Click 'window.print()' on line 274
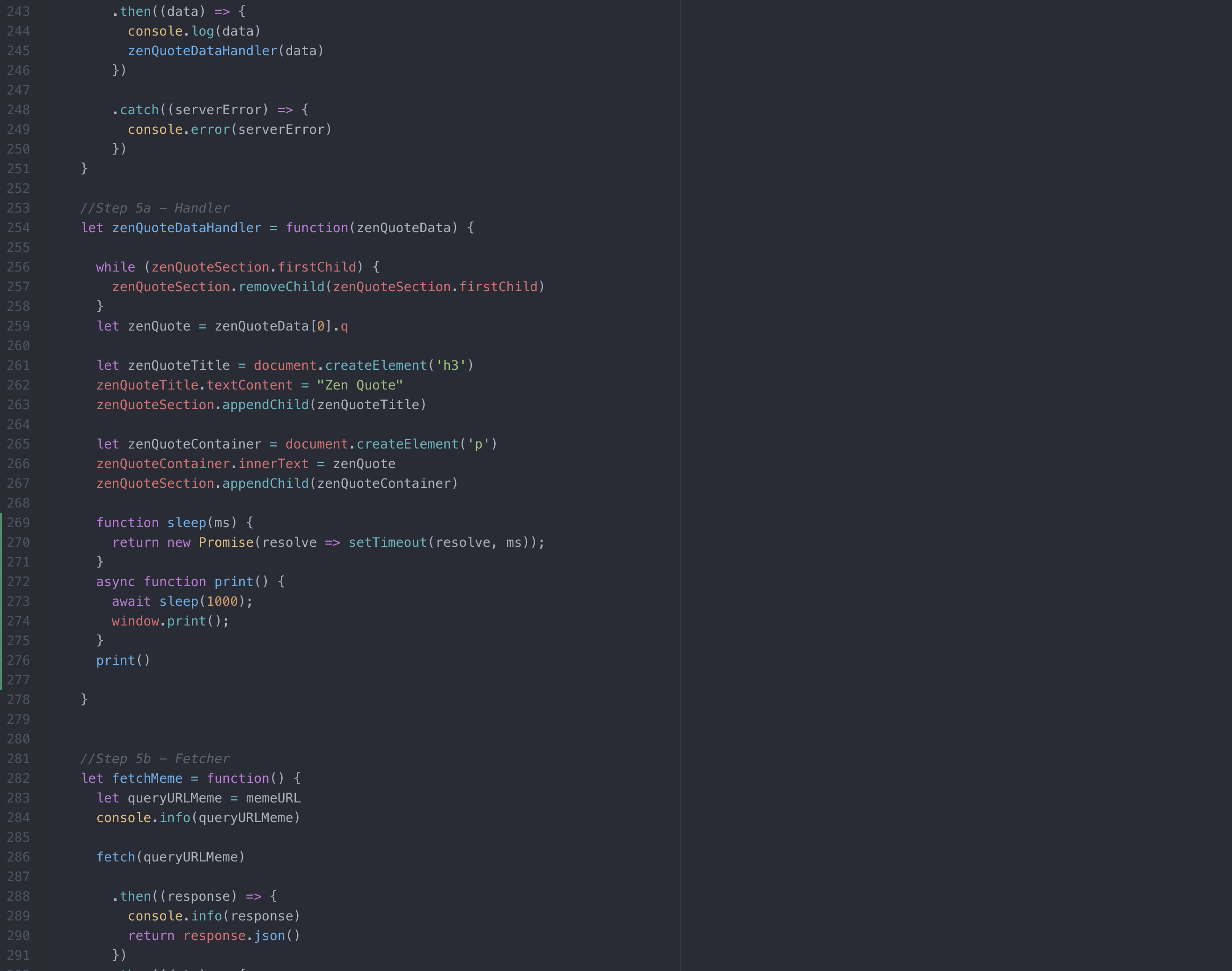 click(x=167, y=621)
